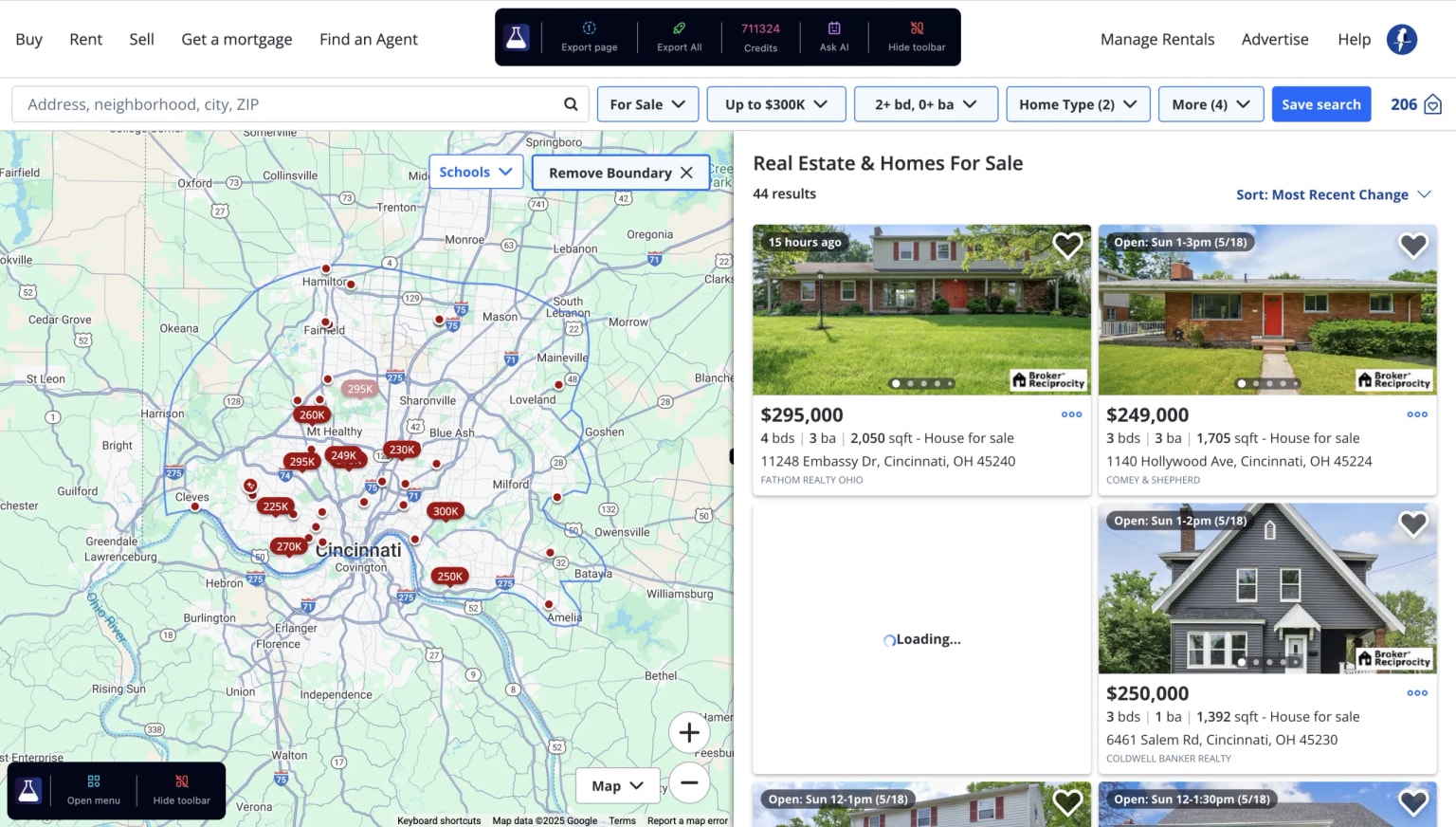
Task: Click the Export All icon
Action: click(679, 28)
